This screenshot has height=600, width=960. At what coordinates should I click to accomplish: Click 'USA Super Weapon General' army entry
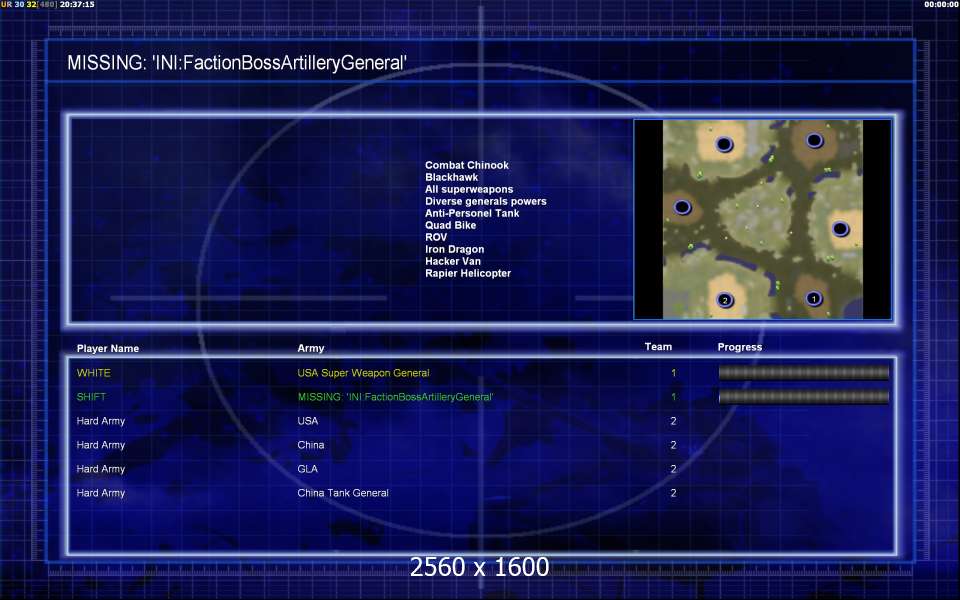point(363,373)
